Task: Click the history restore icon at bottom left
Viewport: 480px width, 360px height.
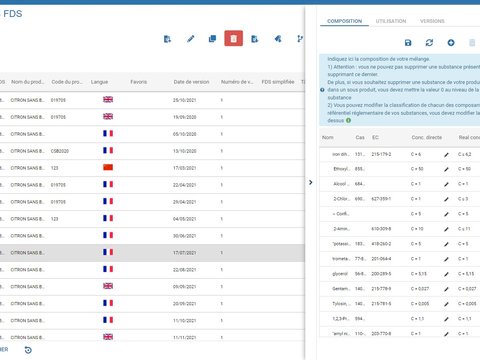Action: pos(28,350)
